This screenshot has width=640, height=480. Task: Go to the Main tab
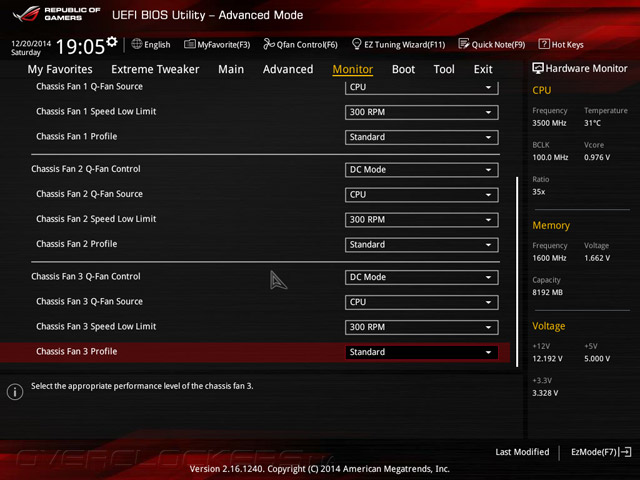click(231, 69)
